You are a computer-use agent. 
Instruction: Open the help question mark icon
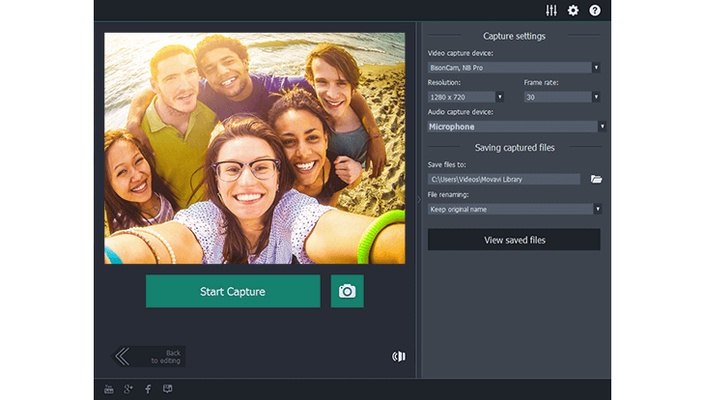click(594, 10)
